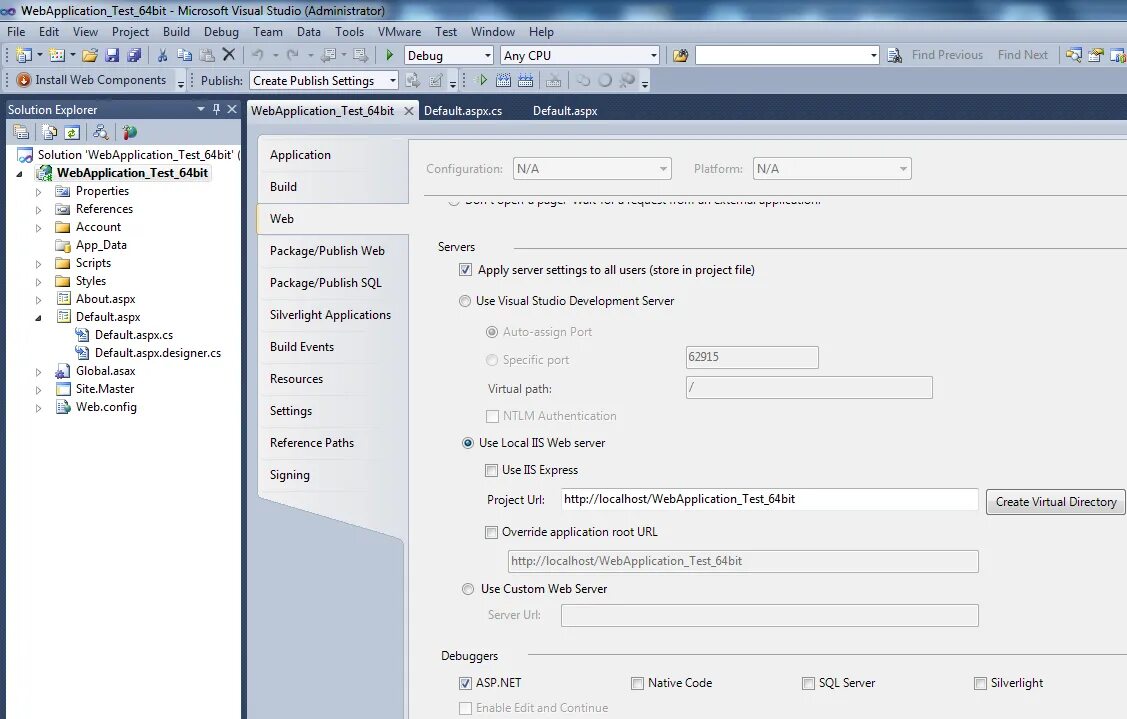The image size is (1127, 719).
Task: Open the Properties Window toolbar icon
Action: [x=1096, y=55]
